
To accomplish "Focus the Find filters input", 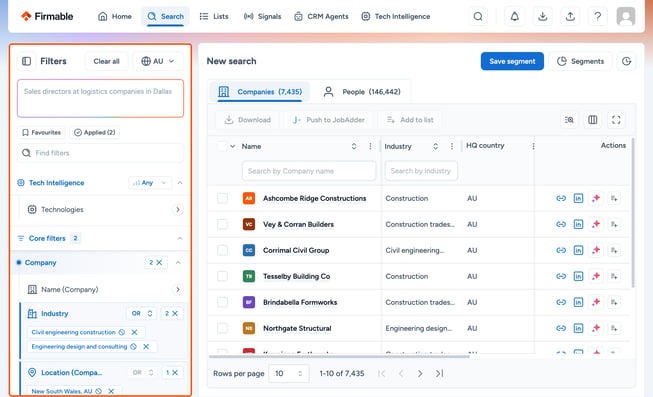I will [100, 153].
